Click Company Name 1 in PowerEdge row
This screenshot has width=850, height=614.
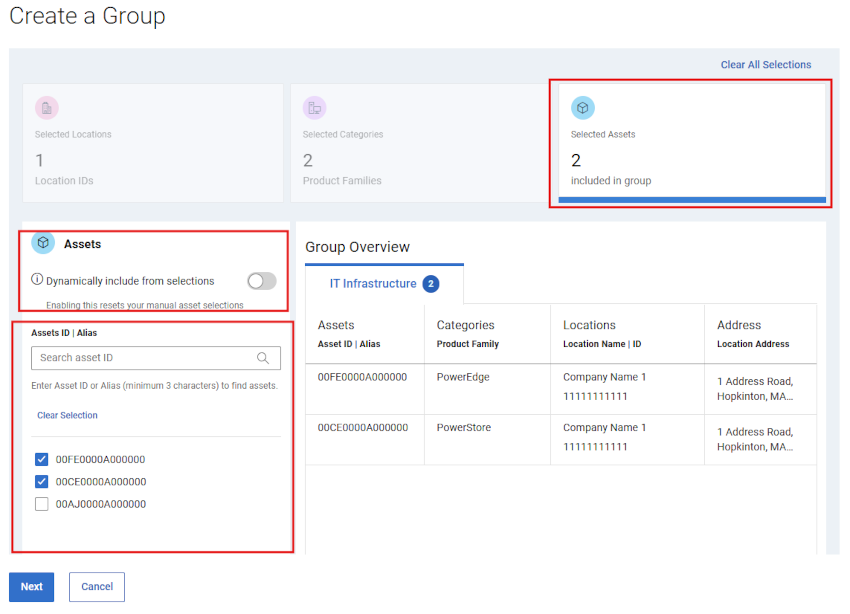[x=604, y=377]
